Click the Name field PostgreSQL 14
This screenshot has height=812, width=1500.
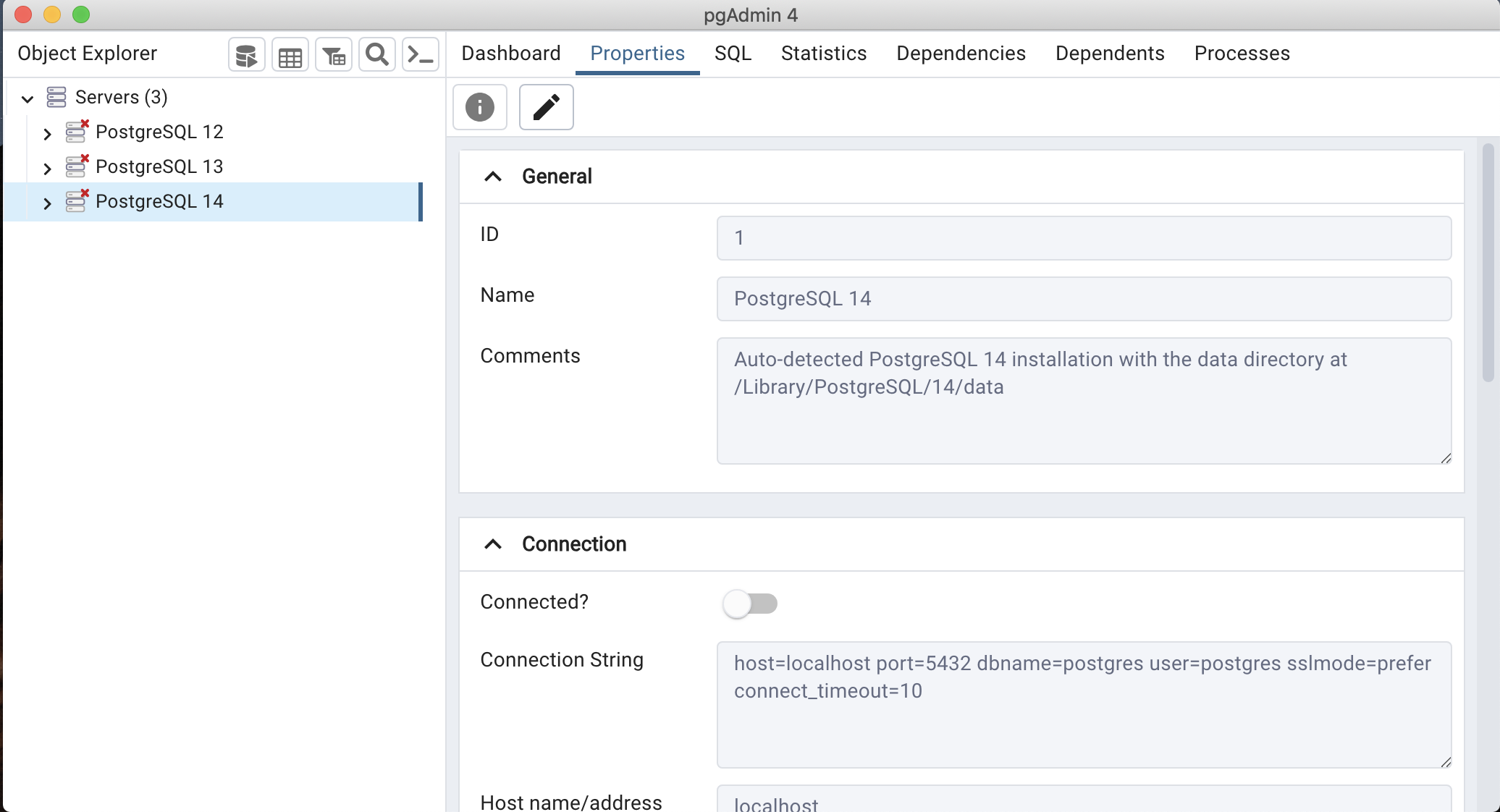[1084, 299]
